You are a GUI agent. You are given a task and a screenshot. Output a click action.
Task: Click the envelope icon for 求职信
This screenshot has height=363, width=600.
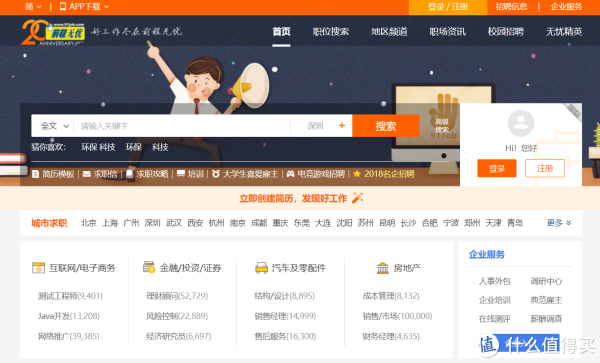tap(87, 174)
